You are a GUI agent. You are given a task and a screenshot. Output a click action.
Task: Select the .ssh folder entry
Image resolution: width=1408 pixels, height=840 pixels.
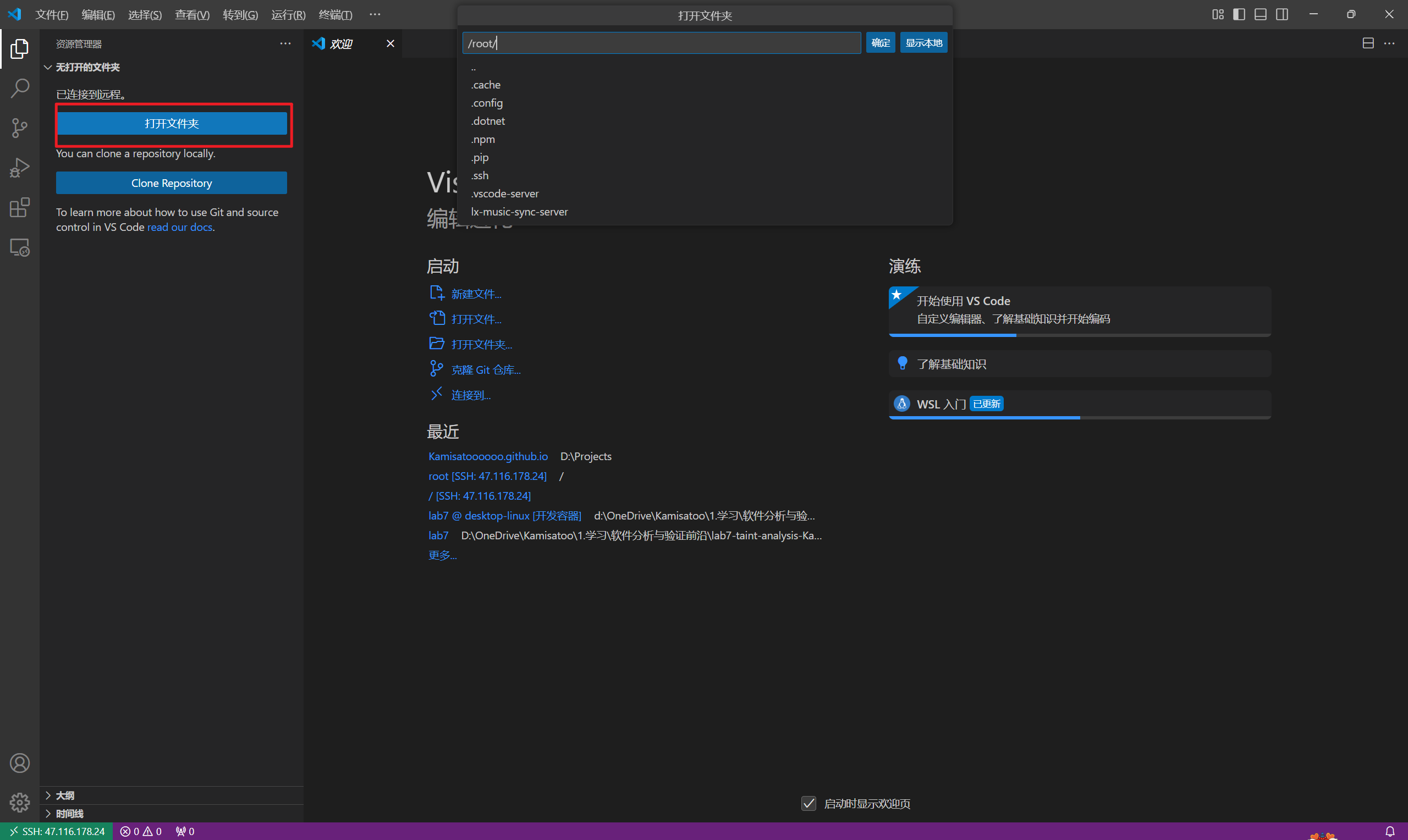point(705,175)
